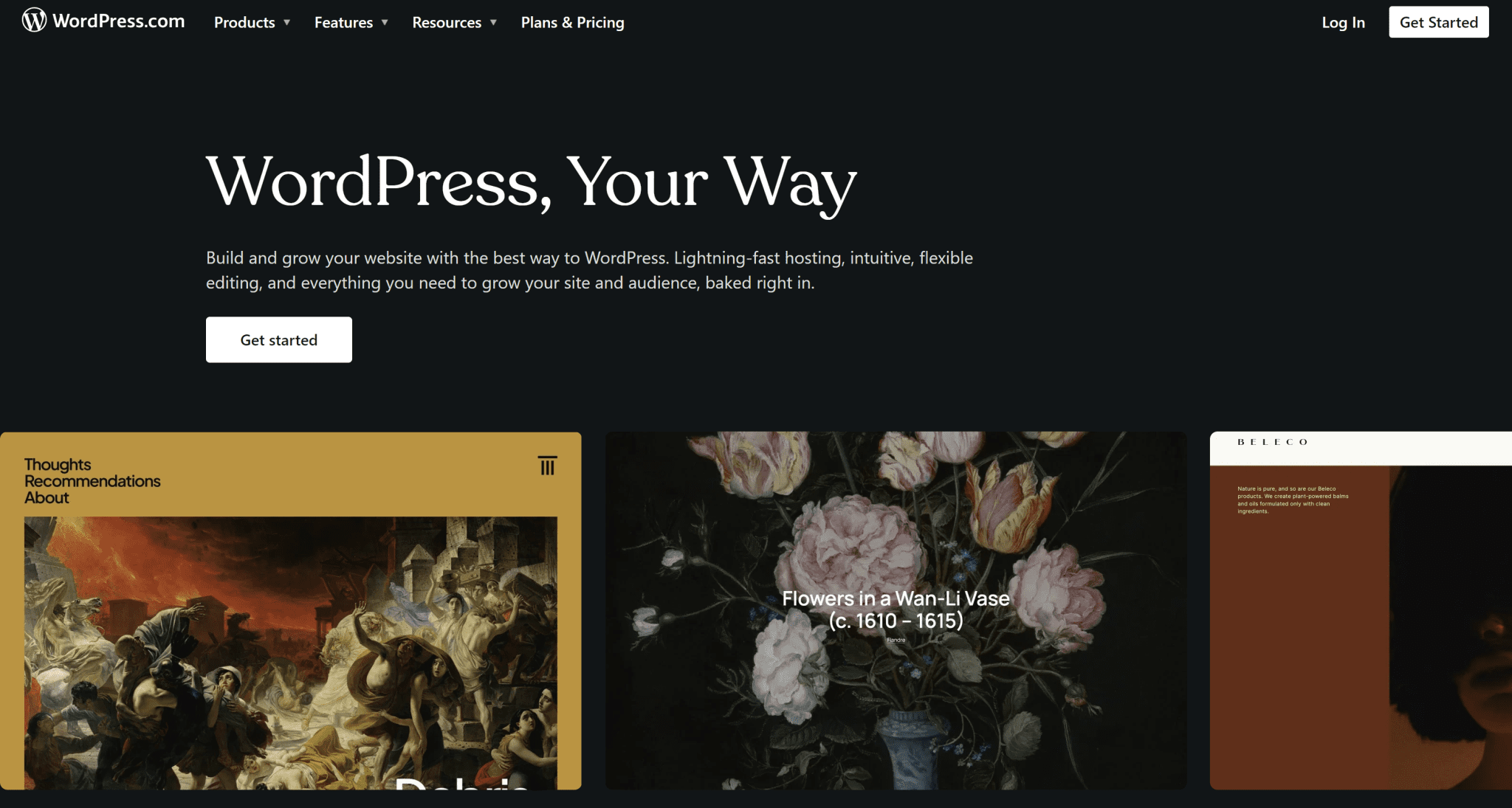Expand the Resources dropdown triangle

[493, 22]
